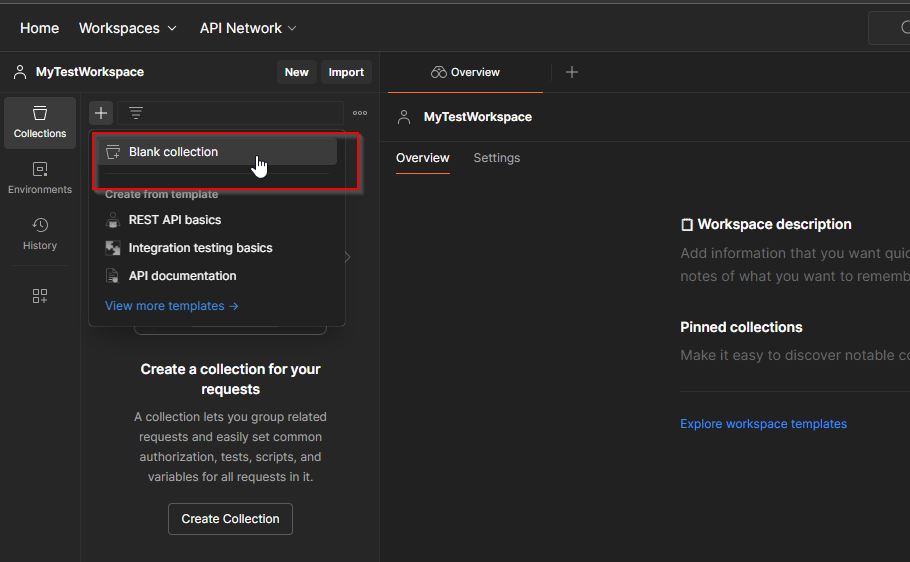Click the REST API basics template icon
The image size is (910, 562).
113,220
